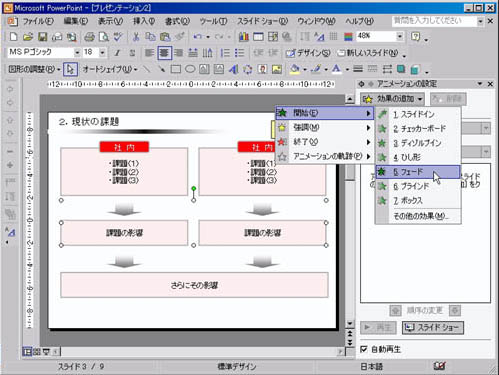499x375 pixels.
Task: Toggle the 自動再生 checkbox
Action: pyautogui.click(x=364, y=349)
